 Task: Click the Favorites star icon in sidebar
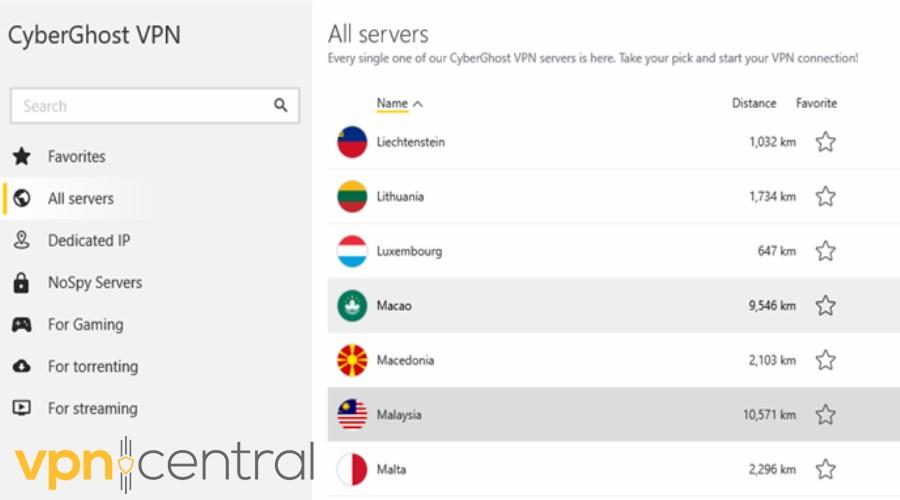(22, 156)
